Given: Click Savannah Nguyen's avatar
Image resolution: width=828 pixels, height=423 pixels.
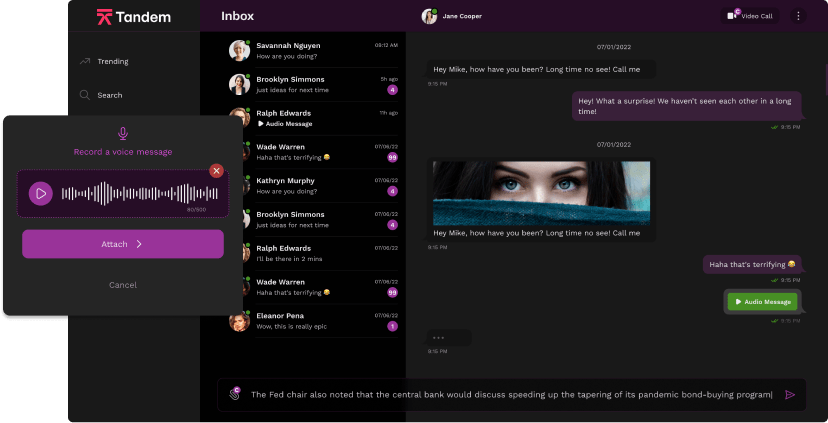Looking at the screenshot, I should pos(239,51).
